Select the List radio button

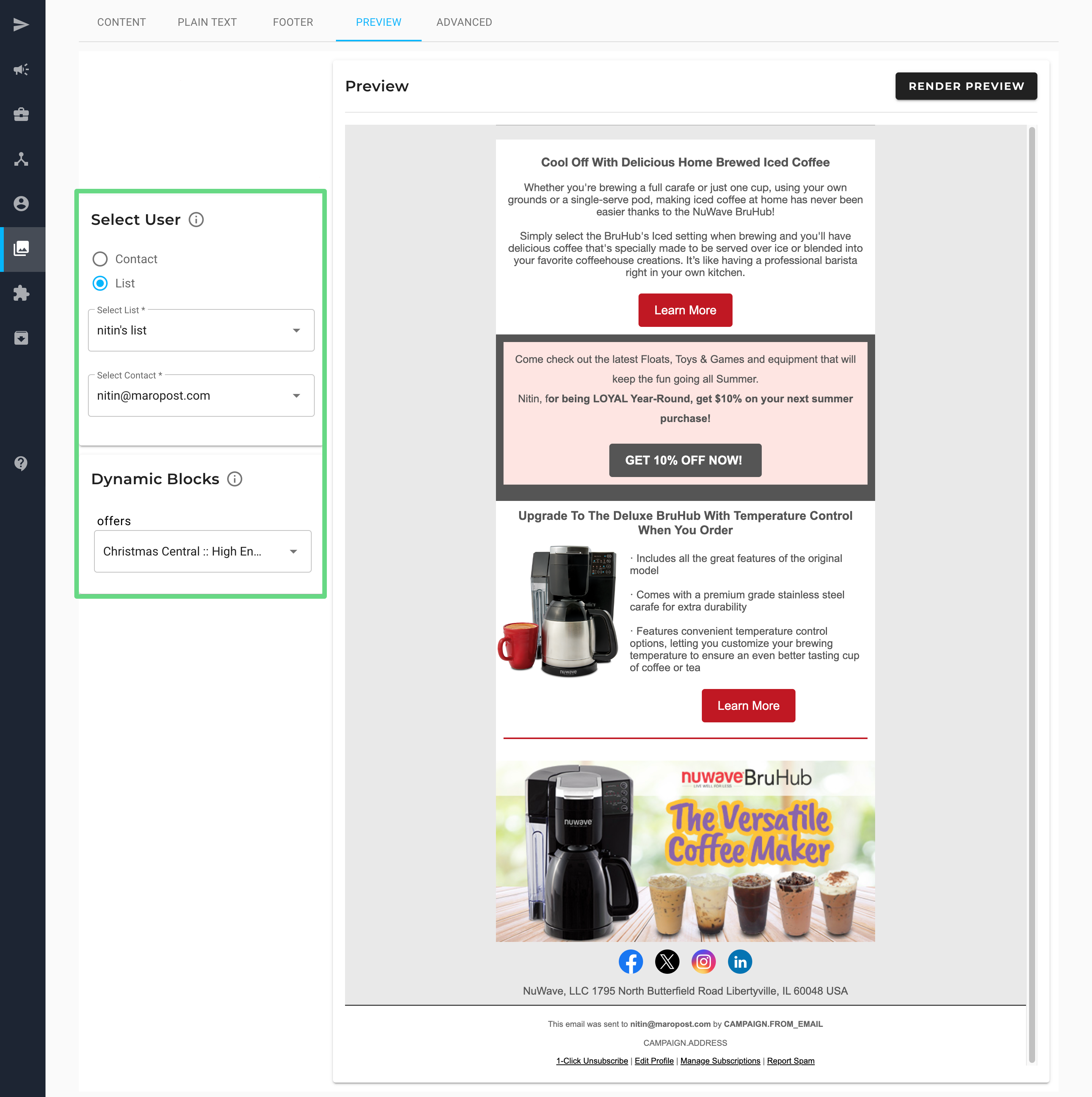100,283
